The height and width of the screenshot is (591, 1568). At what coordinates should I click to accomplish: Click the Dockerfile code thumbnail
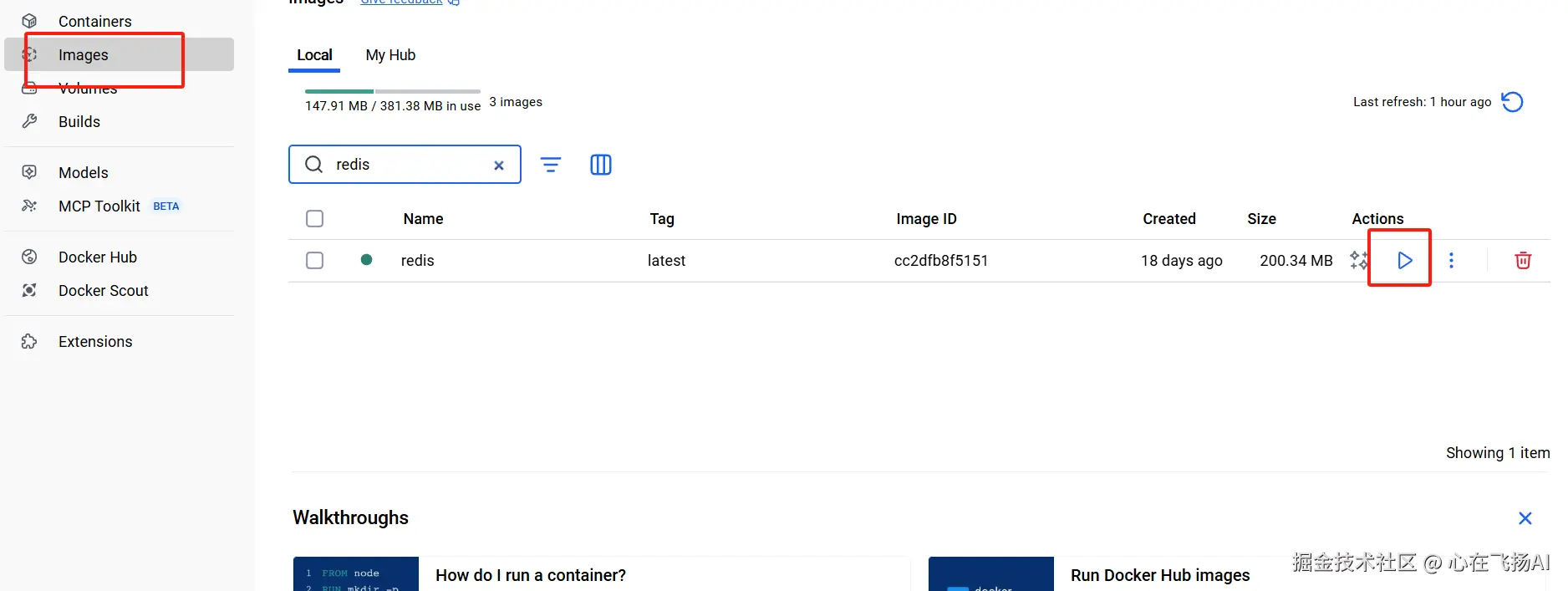356,574
